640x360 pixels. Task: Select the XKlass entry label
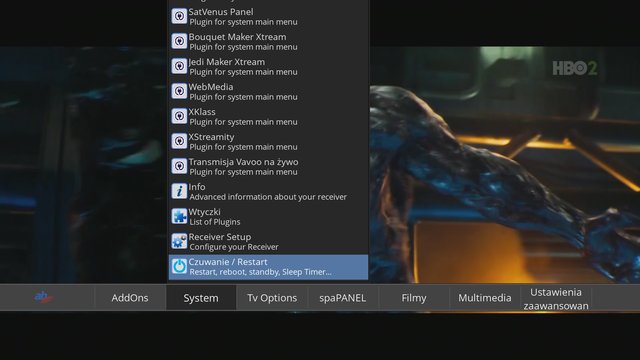coord(202,111)
